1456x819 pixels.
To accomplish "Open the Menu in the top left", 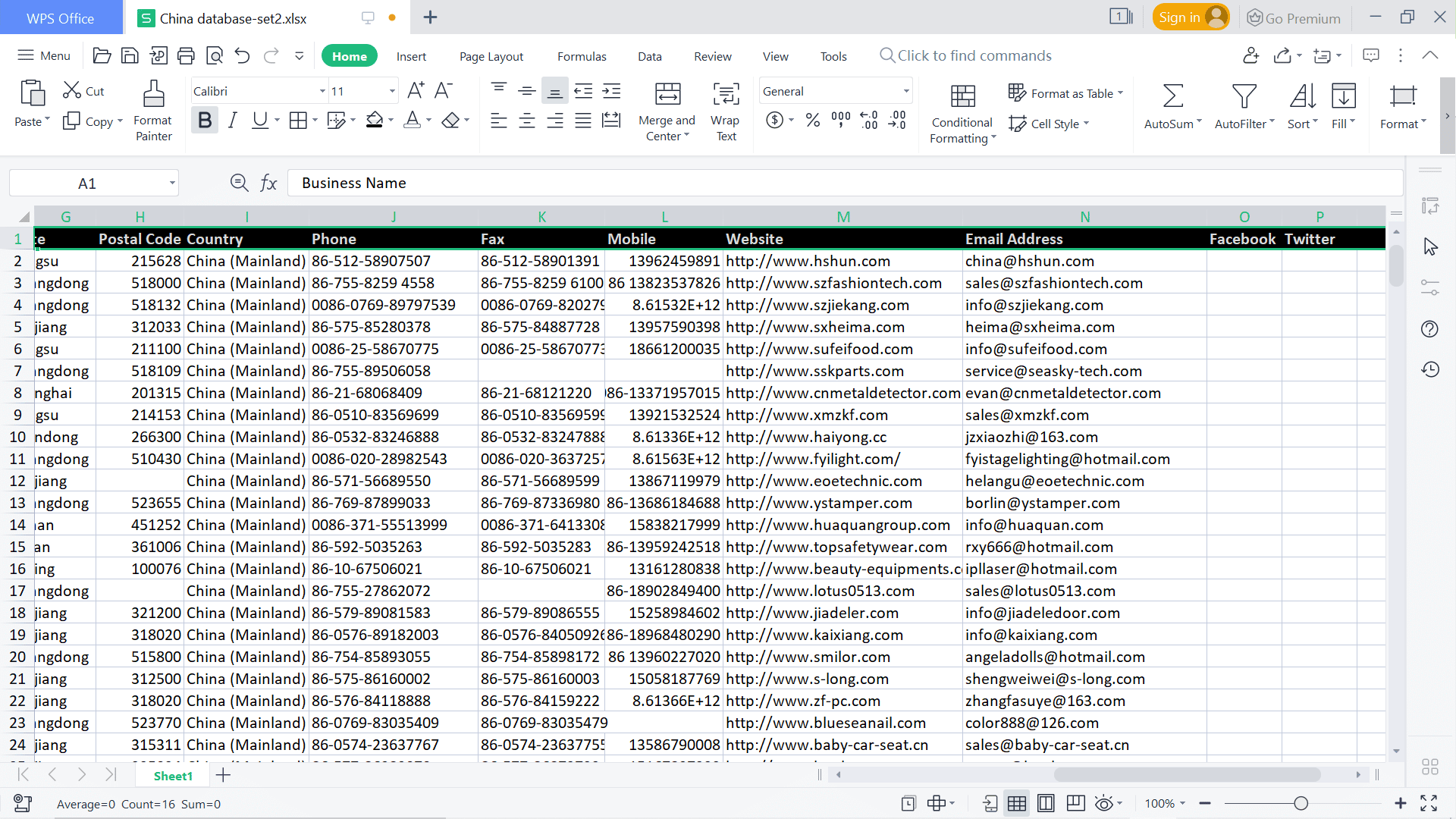I will tap(43, 55).
